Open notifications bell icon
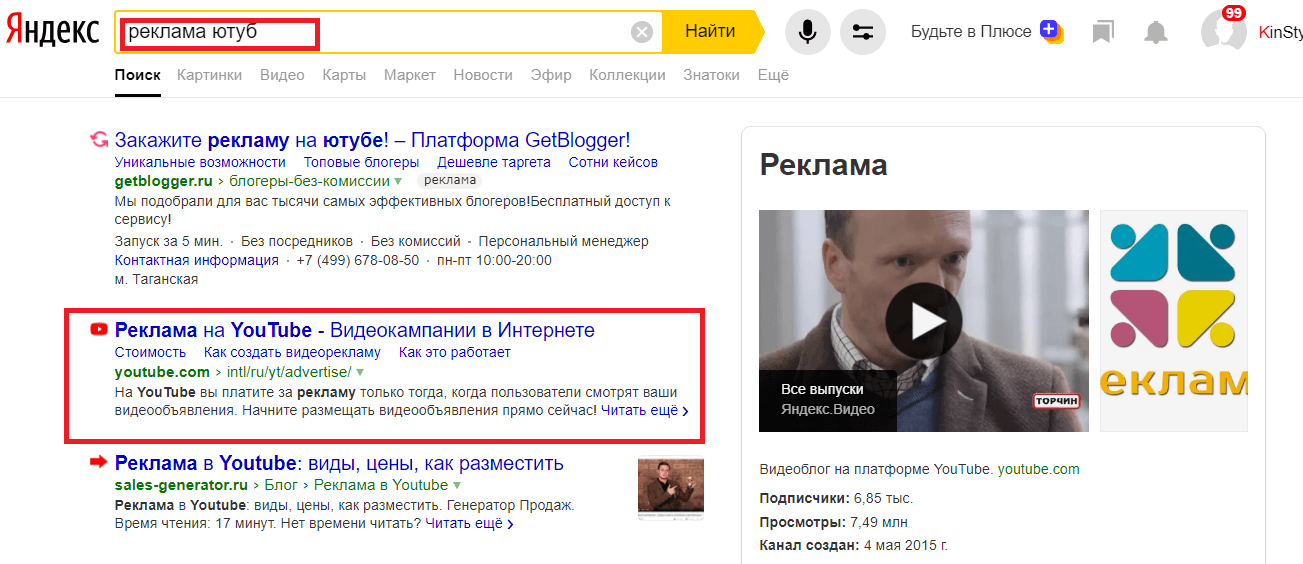 click(x=1156, y=32)
